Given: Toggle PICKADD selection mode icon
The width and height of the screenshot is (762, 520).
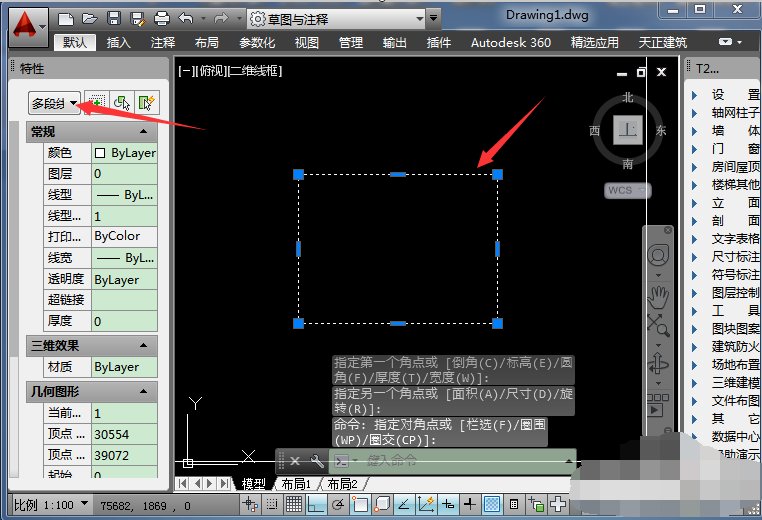Looking at the screenshot, I should pos(97,103).
